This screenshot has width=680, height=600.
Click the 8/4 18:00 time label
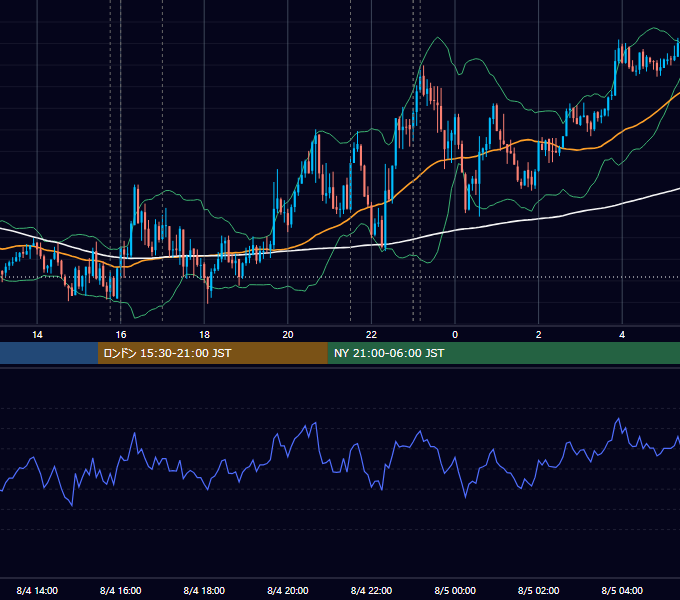coord(204,591)
